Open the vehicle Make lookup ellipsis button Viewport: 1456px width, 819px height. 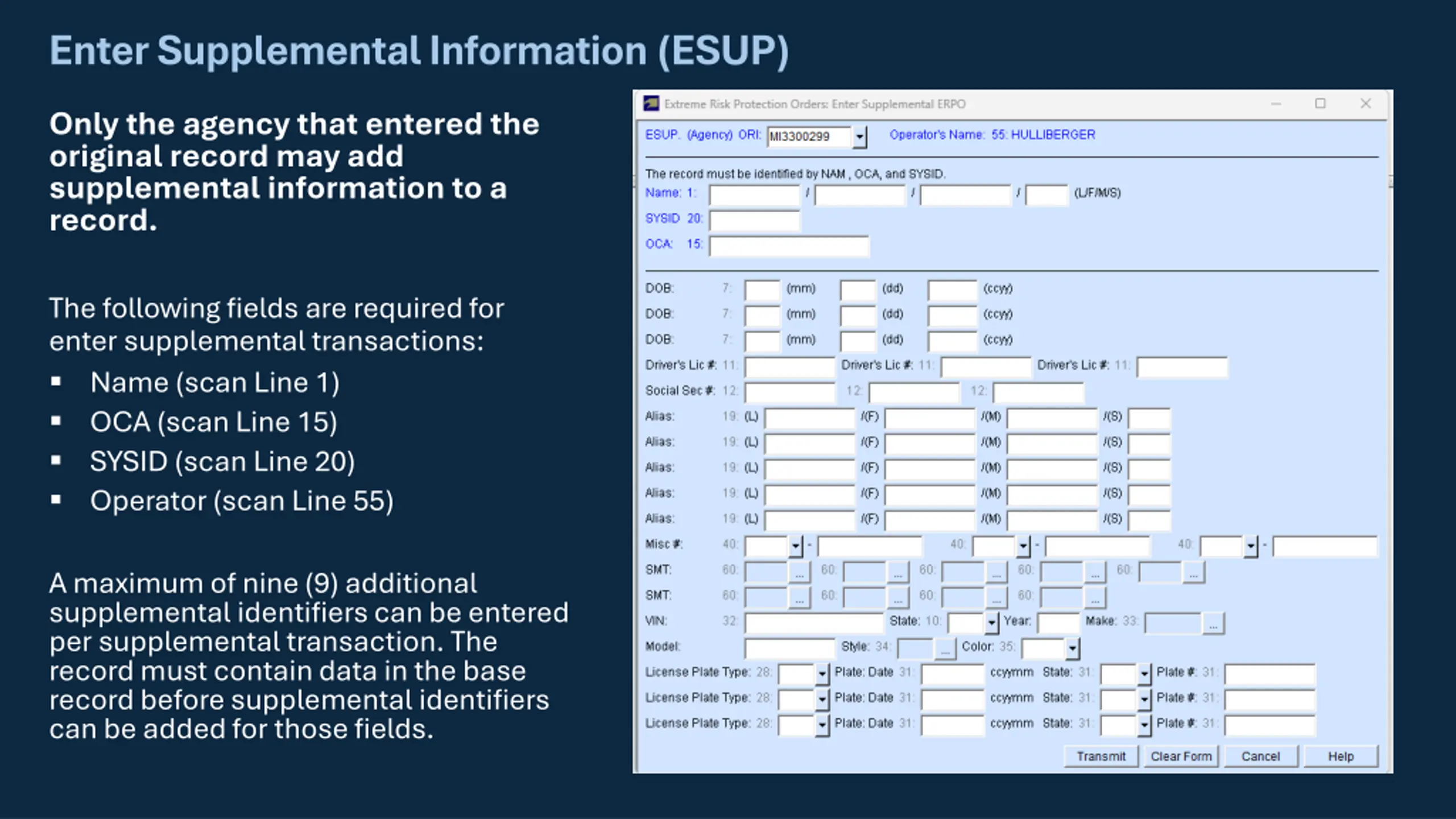pos(1213,623)
